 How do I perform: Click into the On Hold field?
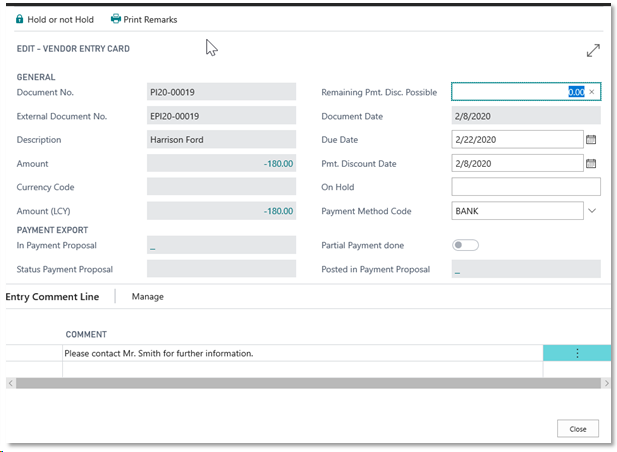(526, 187)
